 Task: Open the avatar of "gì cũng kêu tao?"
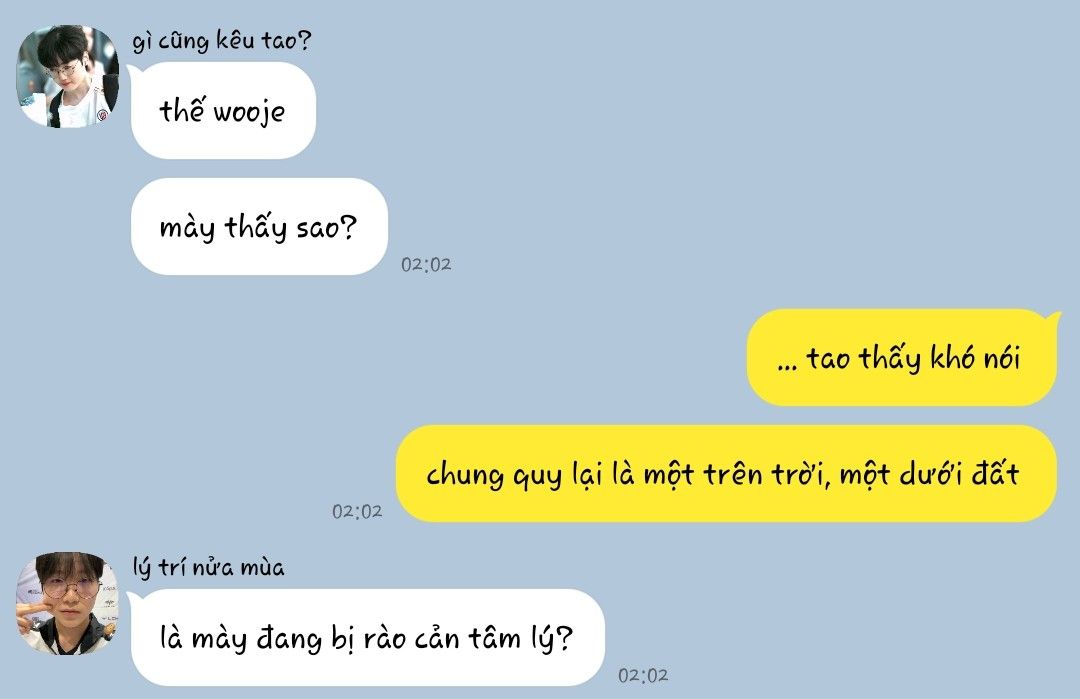(x=67, y=76)
